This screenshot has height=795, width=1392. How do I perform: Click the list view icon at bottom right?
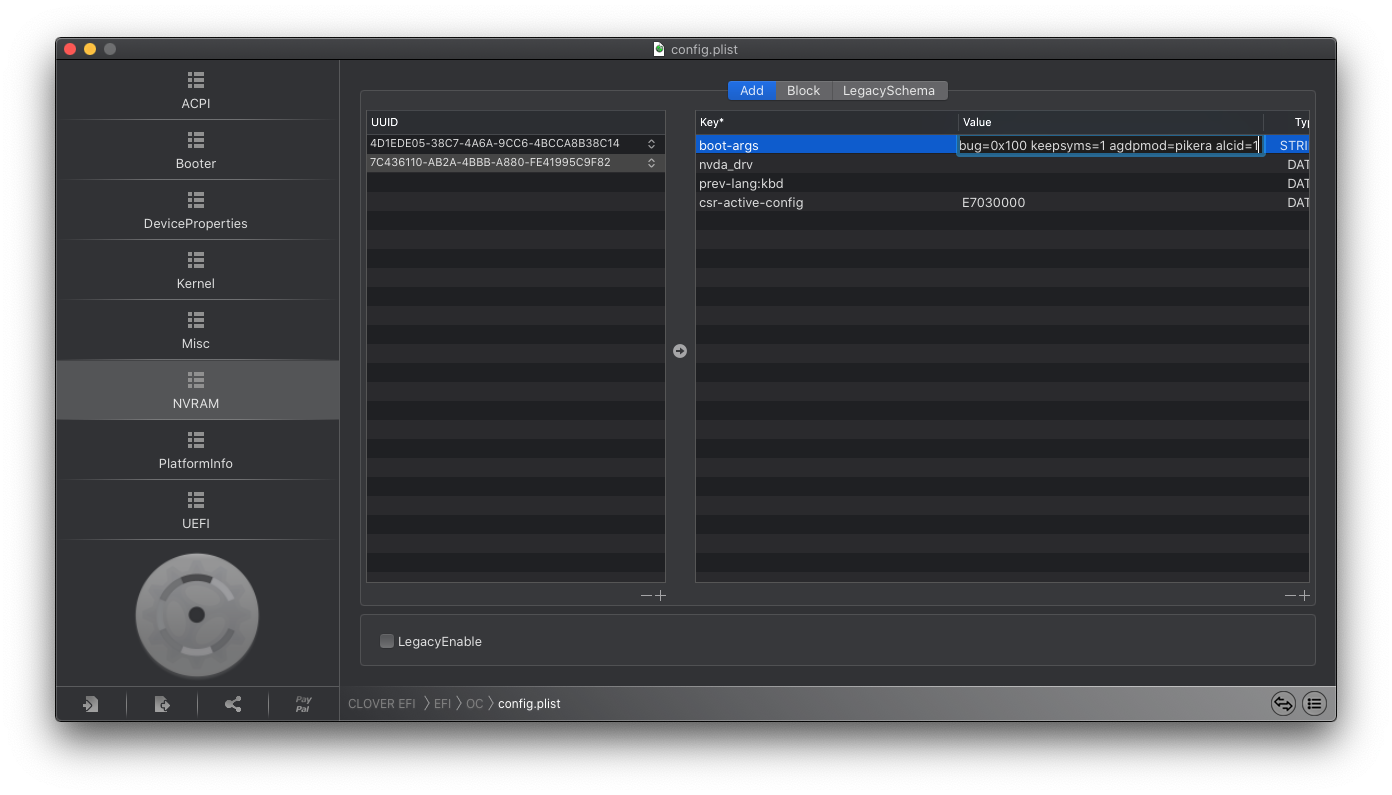pyautogui.click(x=1314, y=704)
